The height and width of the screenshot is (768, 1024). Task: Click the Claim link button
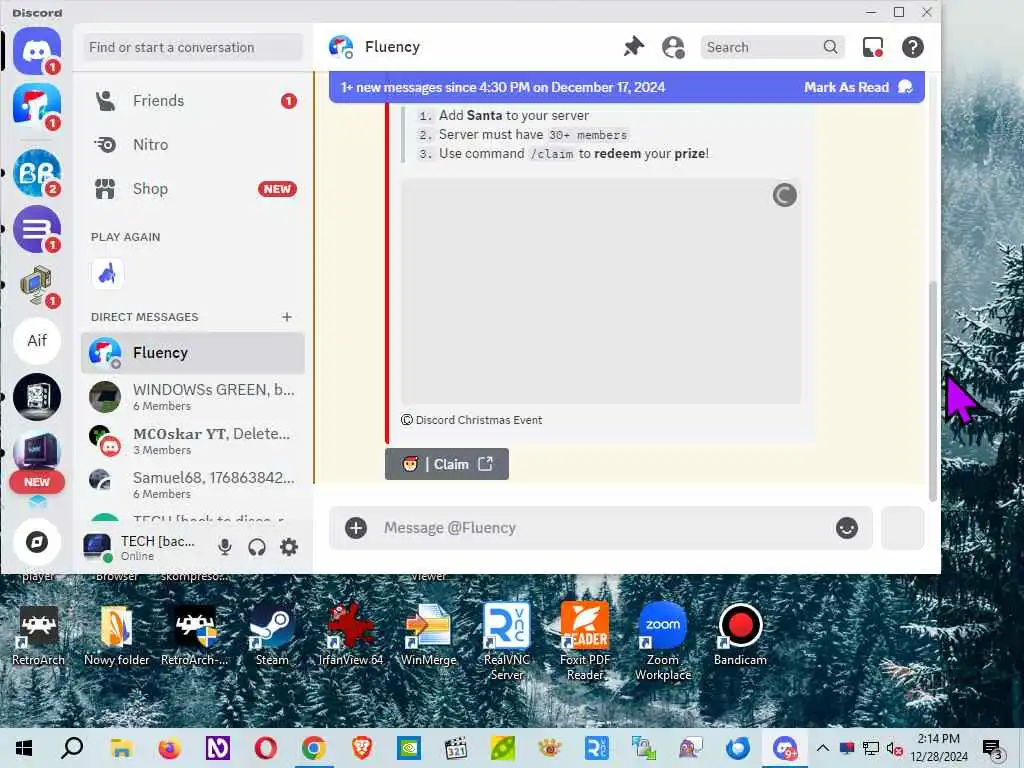[447, 464]
